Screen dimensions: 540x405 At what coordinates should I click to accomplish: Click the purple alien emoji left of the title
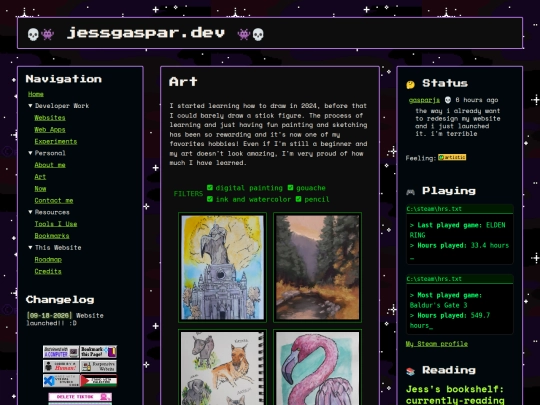[x=47, y=34]
